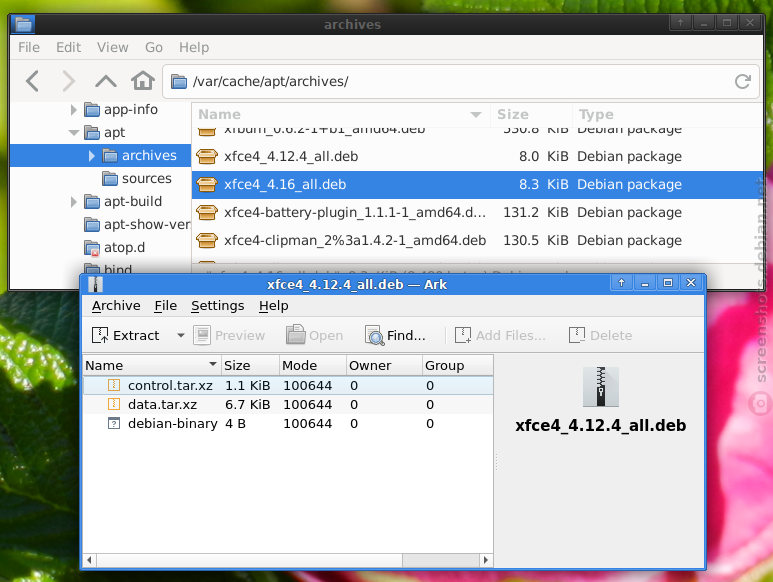Click the Ark window title bar icon
The image size is (773, 582).
pos(95,284)
